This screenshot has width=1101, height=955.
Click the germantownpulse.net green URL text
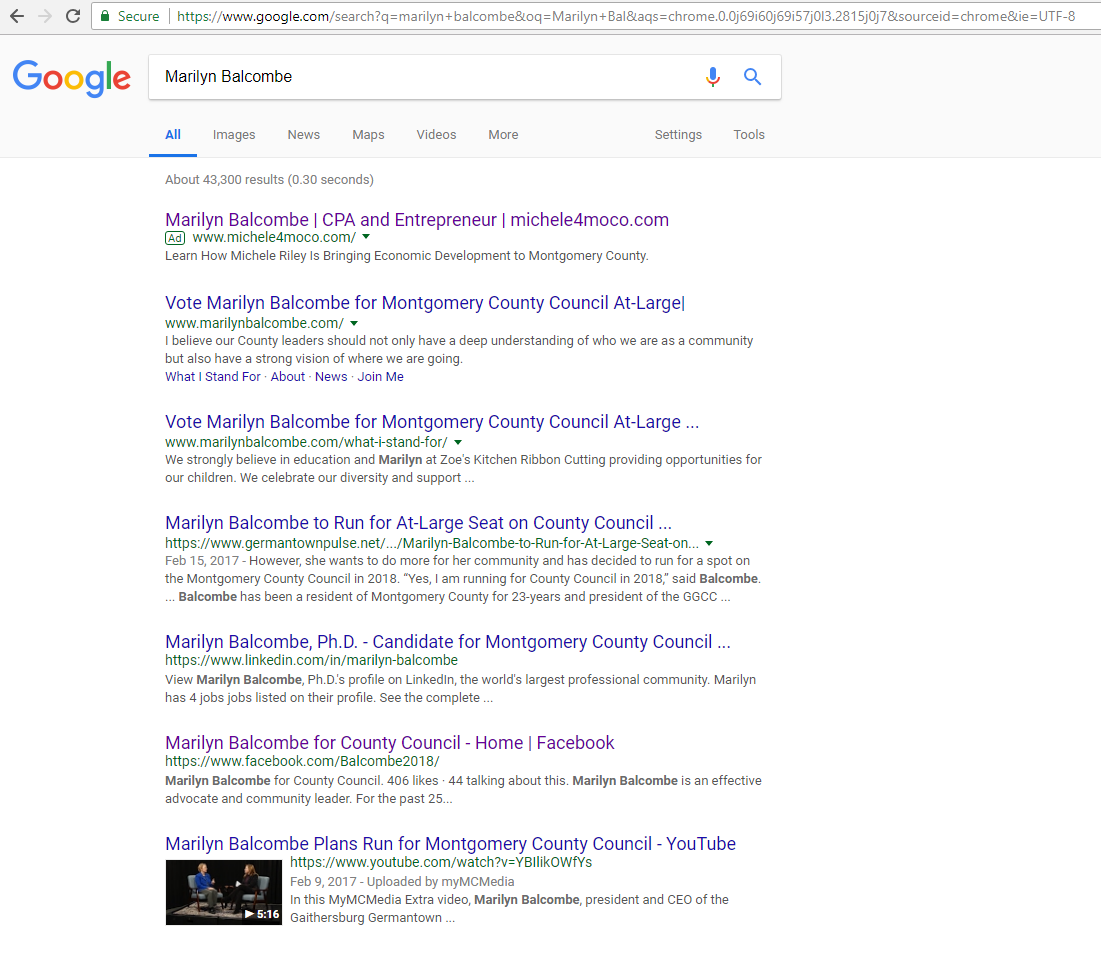coord(432,544)
